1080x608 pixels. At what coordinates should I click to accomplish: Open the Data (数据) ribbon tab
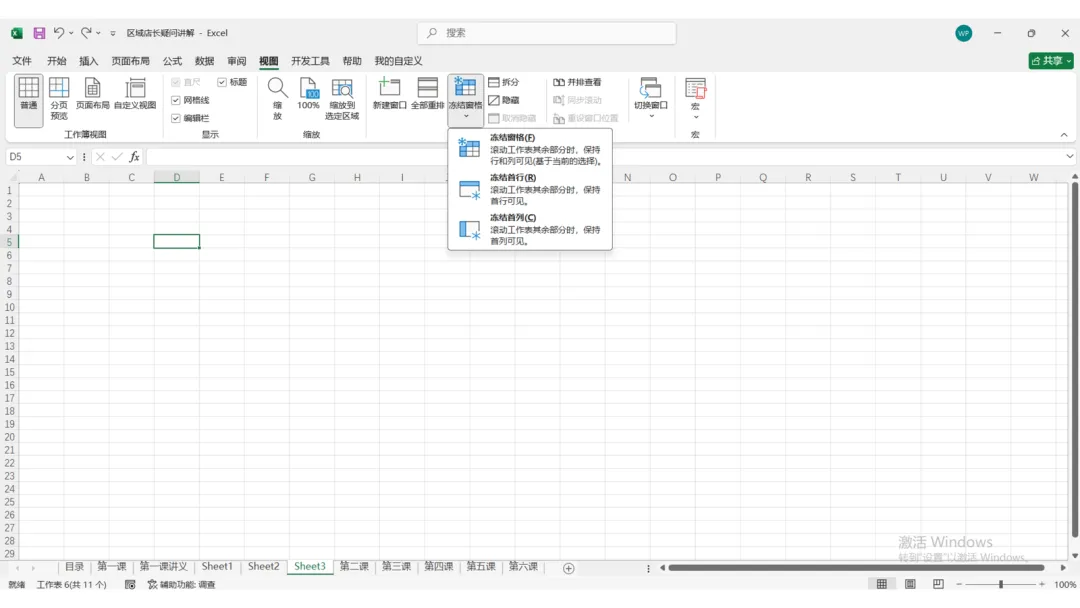click(x=205, y=61)
